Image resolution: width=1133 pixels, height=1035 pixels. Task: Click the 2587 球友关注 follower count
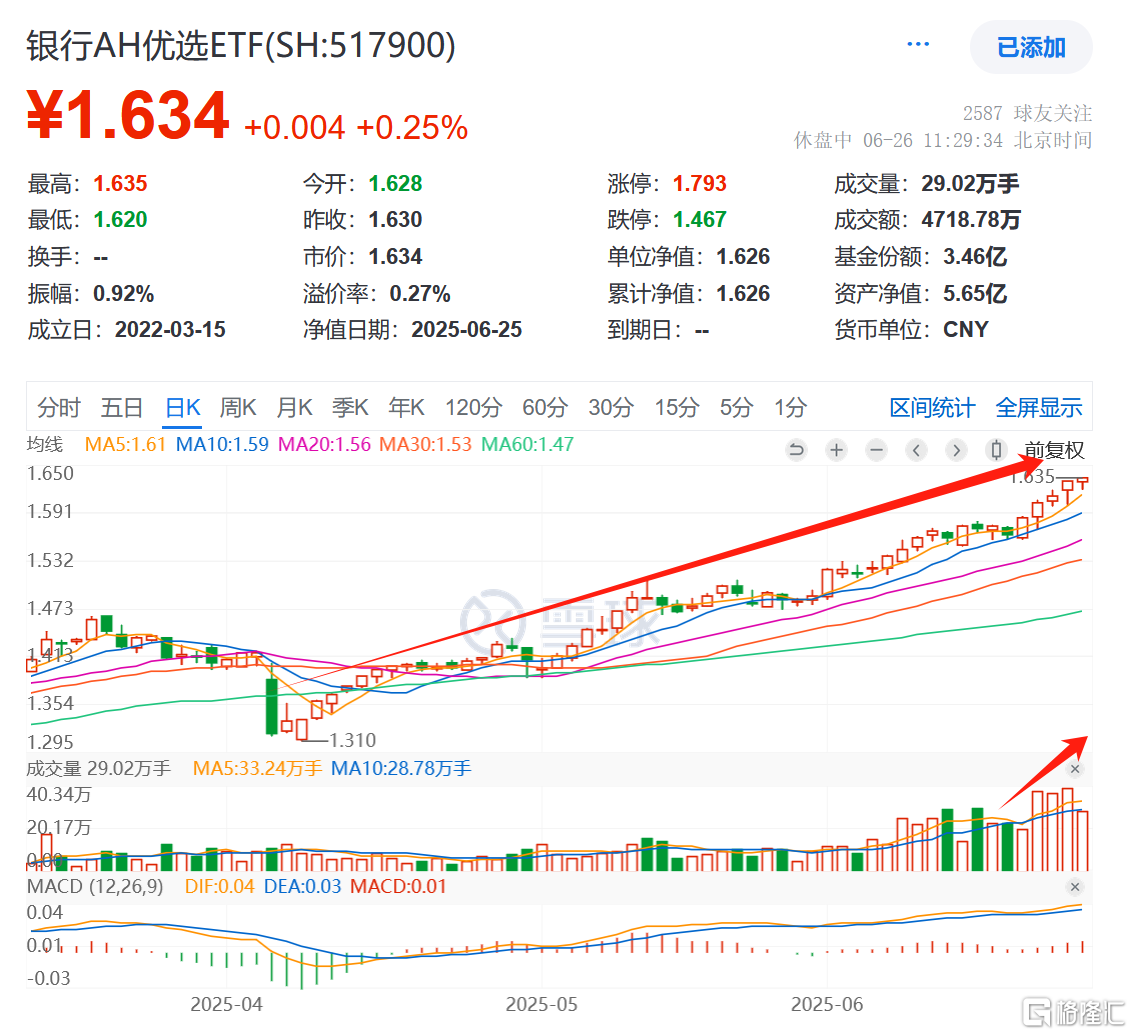pos(1027,113)
